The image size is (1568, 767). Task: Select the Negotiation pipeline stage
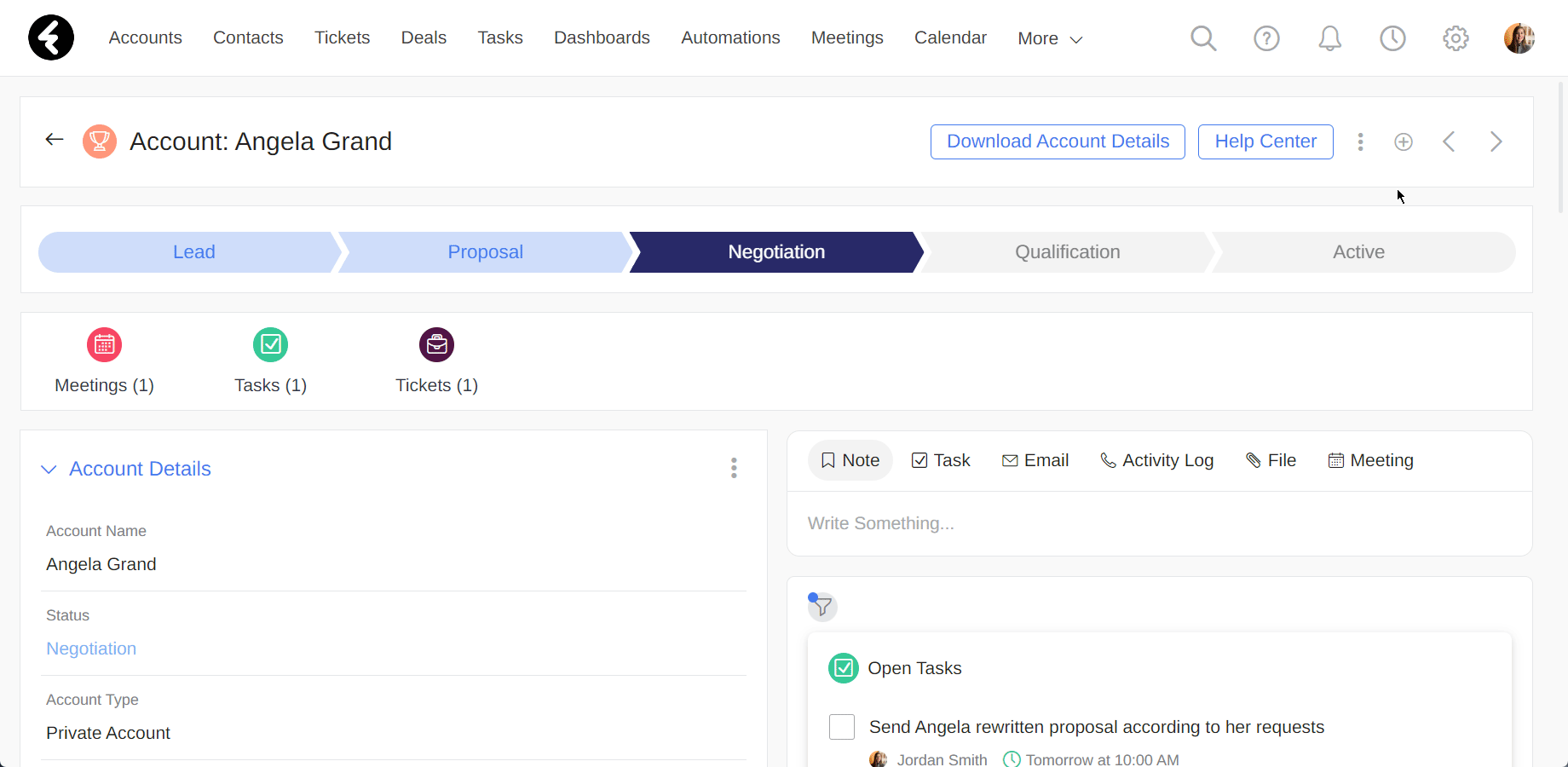click(776, 252)
